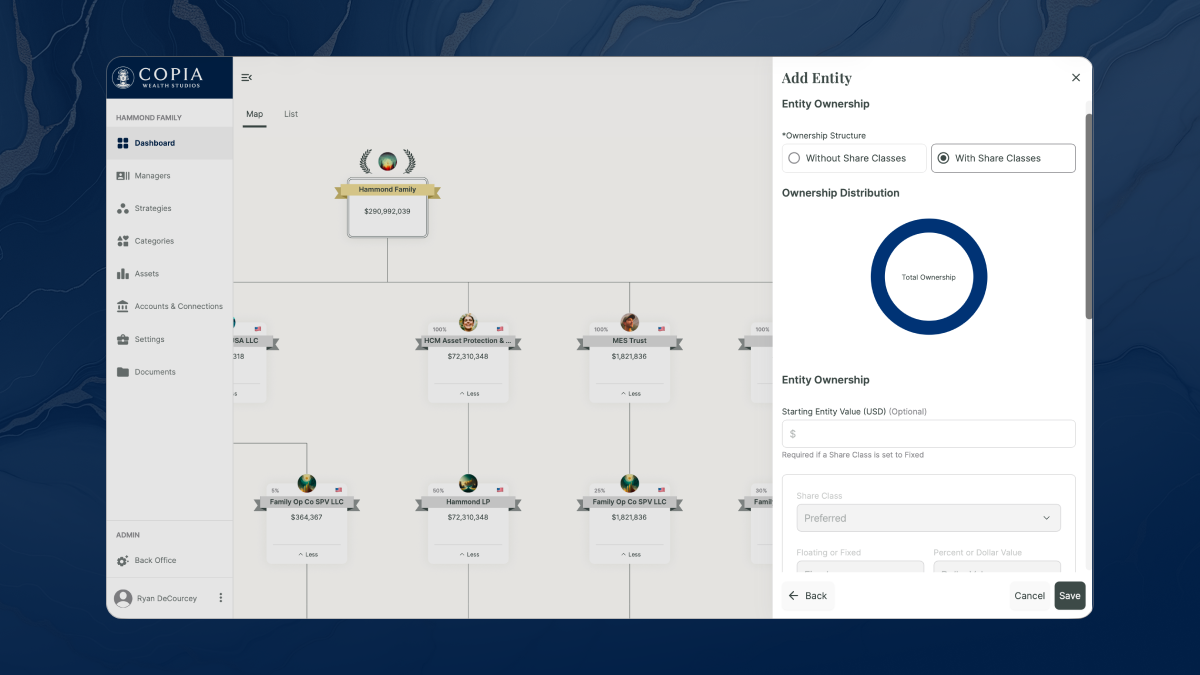This screenshot has height=675, width=1200.
Task: Select Without Share Classes radio option
Action: click(x=794, y=158)
